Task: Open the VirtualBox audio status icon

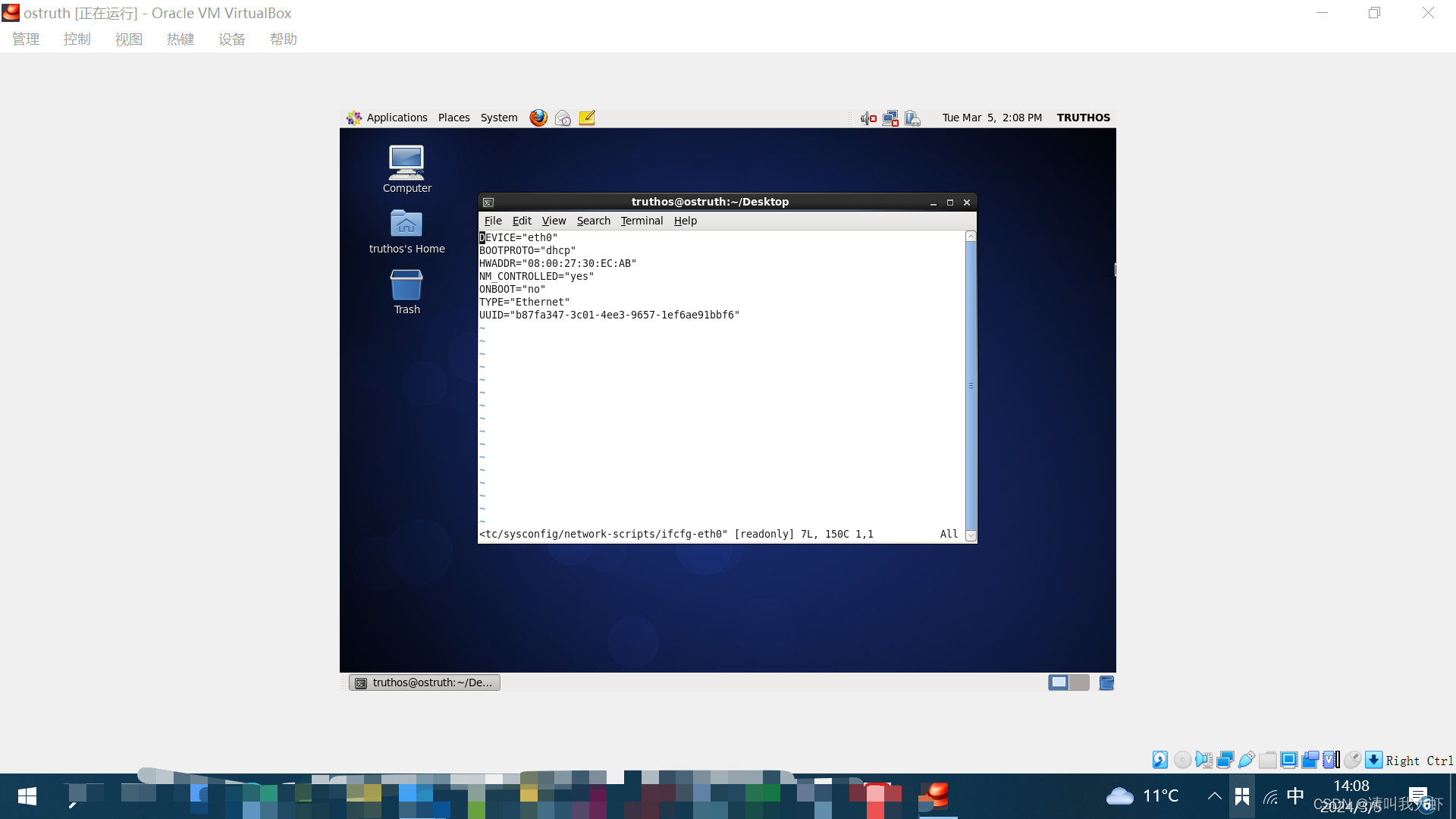Action: [1203, 760]
